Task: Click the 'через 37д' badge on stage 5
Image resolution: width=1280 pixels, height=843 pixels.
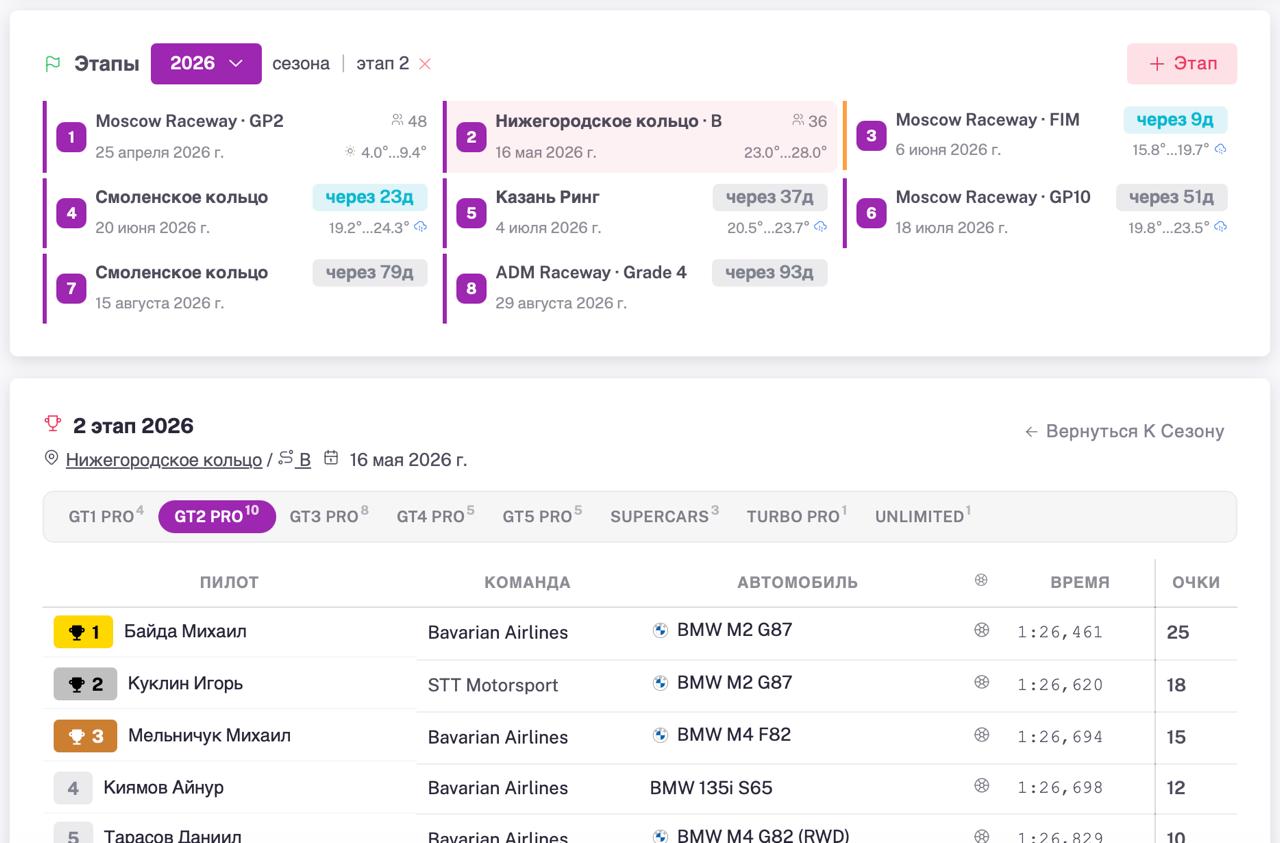Action: pos(769,197)
